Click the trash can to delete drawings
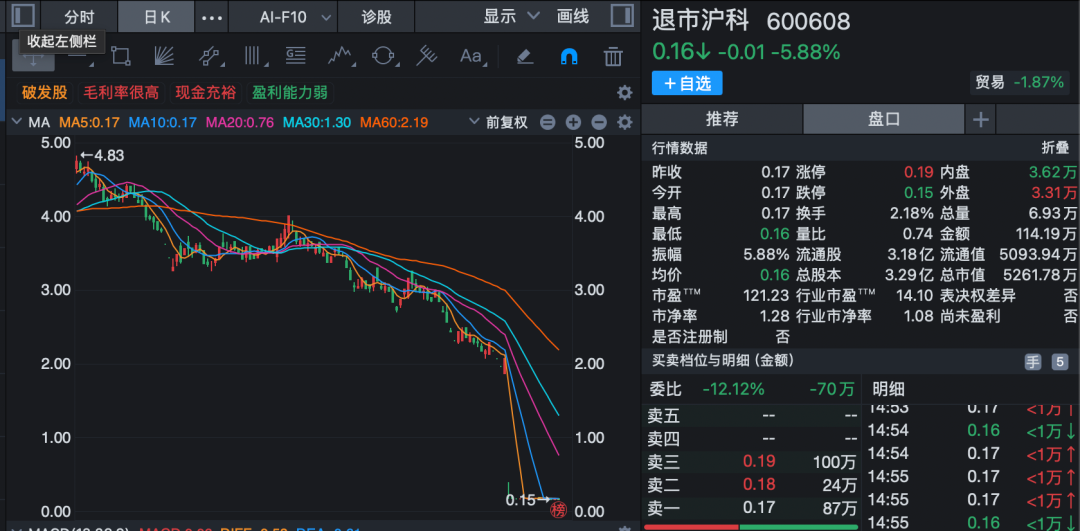 (x=613, y=56)
